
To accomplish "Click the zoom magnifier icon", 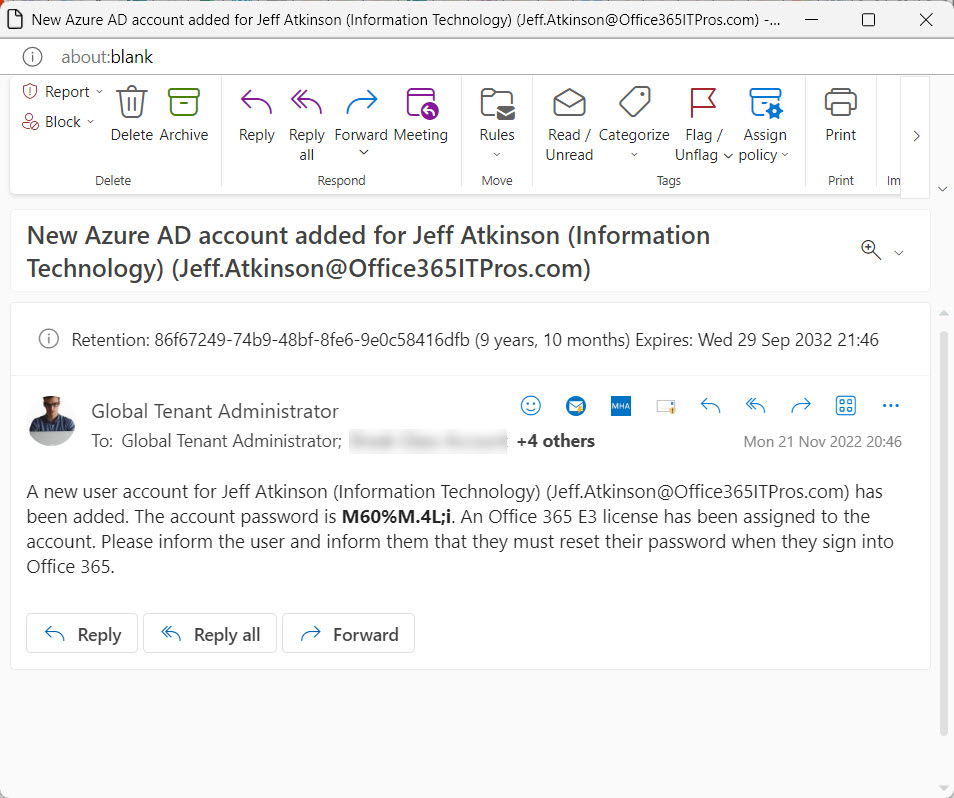I will click(871, 250).
